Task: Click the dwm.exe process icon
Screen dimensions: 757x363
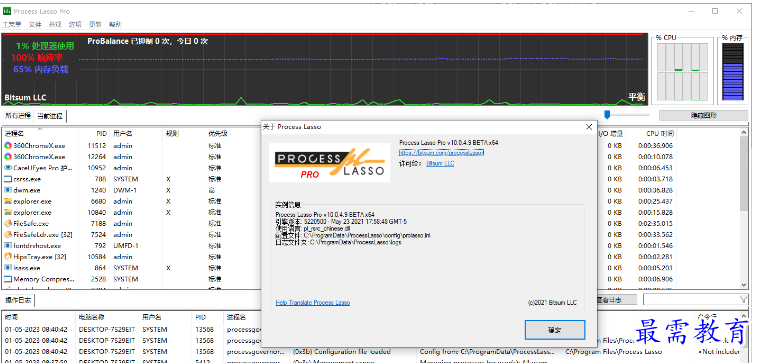Action: (8, 190)
